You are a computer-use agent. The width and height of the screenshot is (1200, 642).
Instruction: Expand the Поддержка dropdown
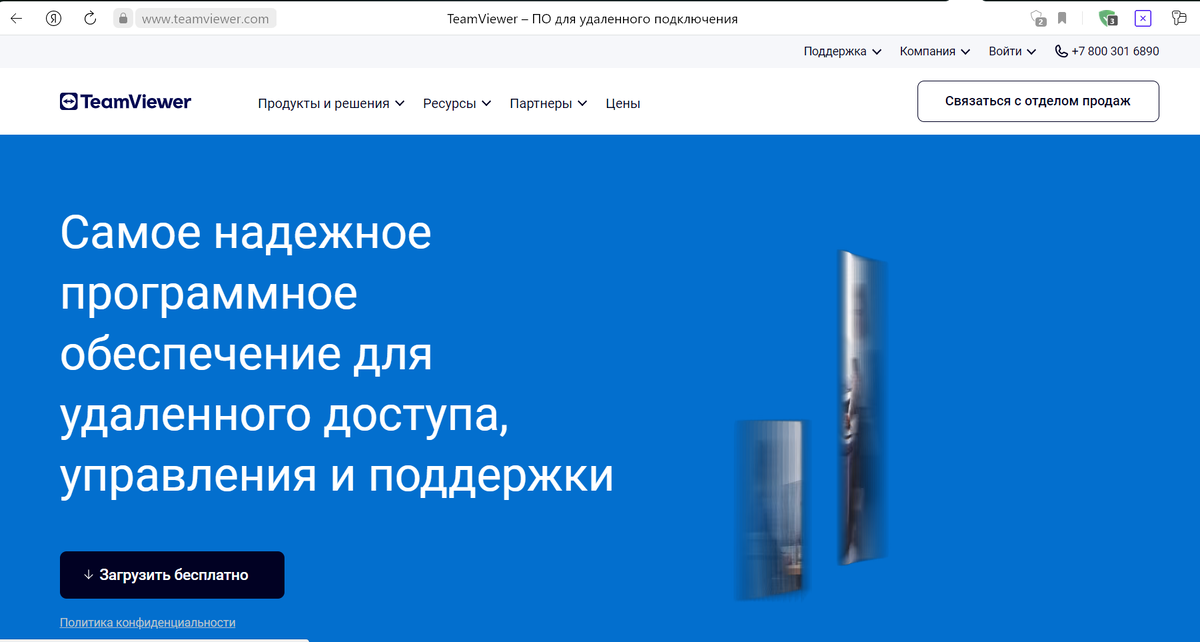(842, 51)
